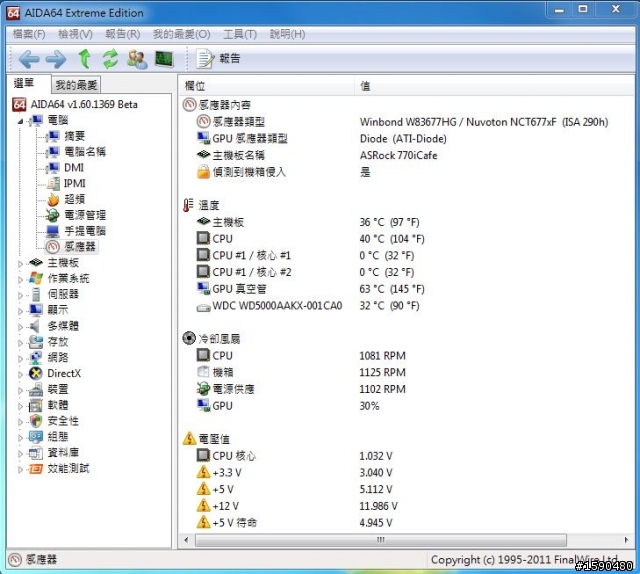Click the +12 V voltage warning icon

203,506
